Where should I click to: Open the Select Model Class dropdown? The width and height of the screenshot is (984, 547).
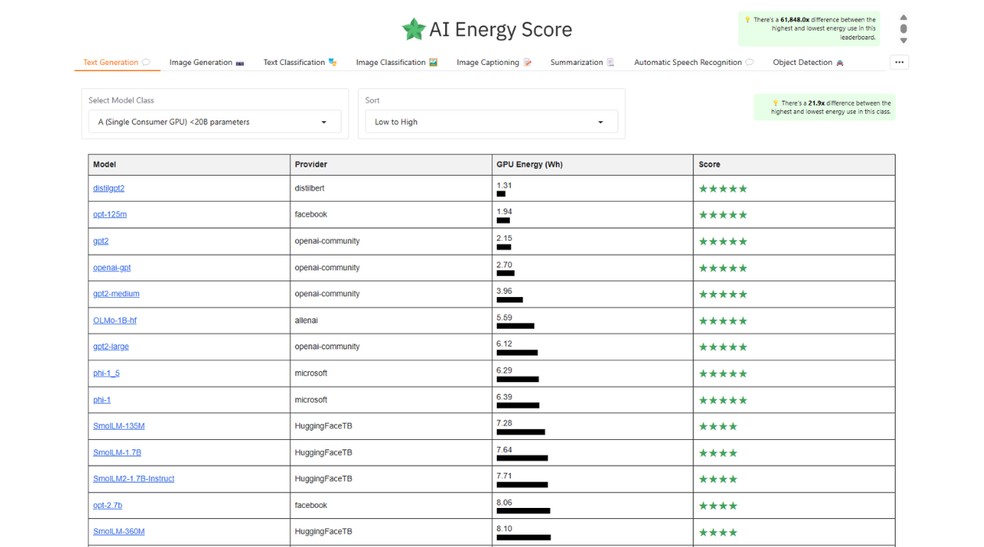pos(213,122)
